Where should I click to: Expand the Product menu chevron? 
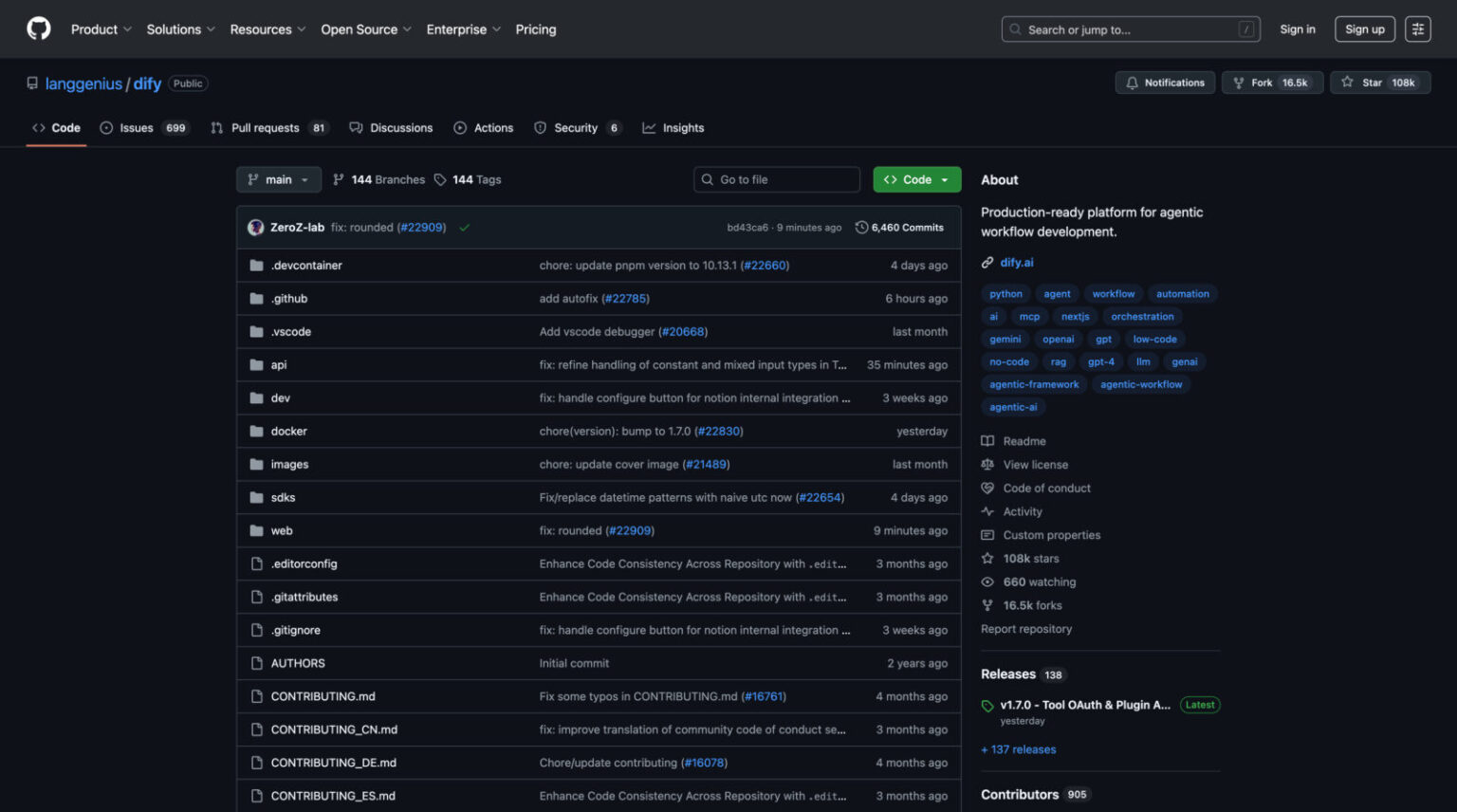click(x=128, y=29)
